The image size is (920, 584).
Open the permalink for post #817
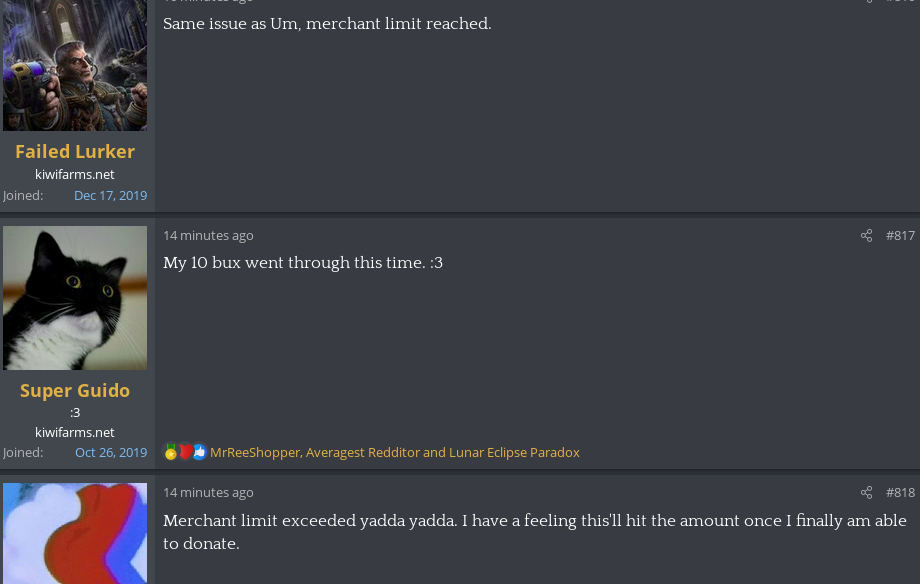click(900, 236)
